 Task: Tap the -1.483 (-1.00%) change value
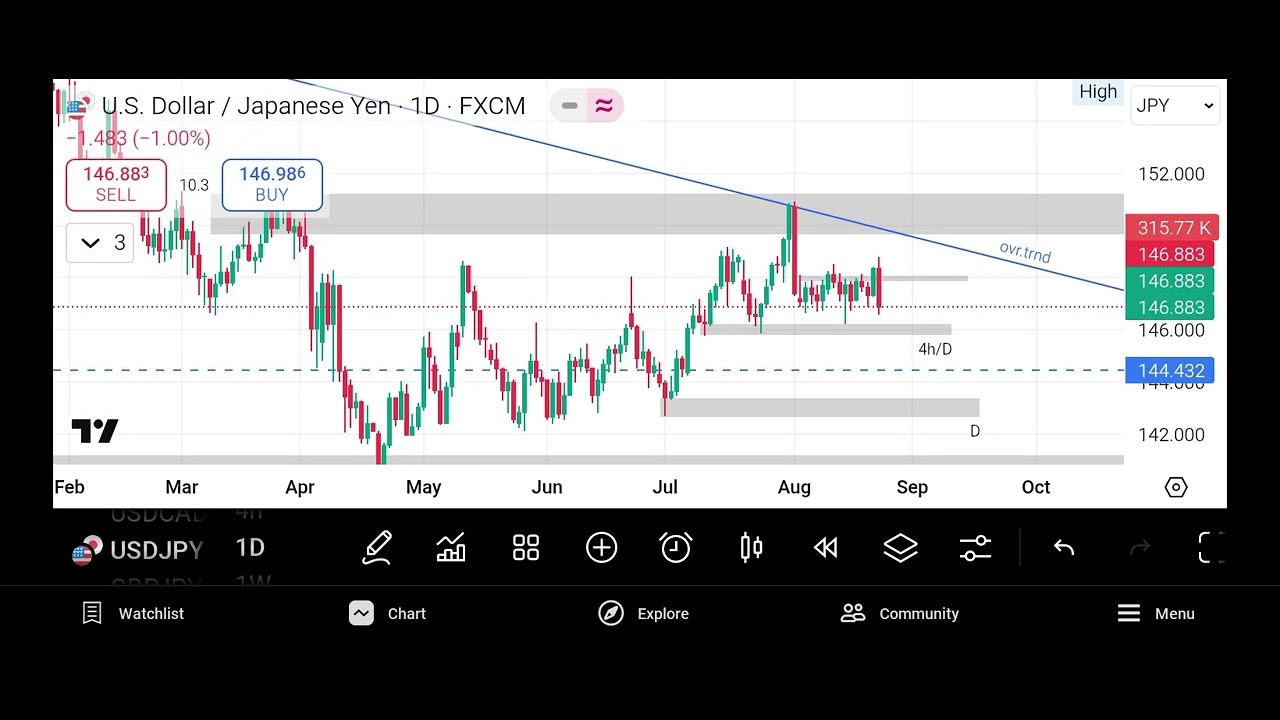coord(138,139)
